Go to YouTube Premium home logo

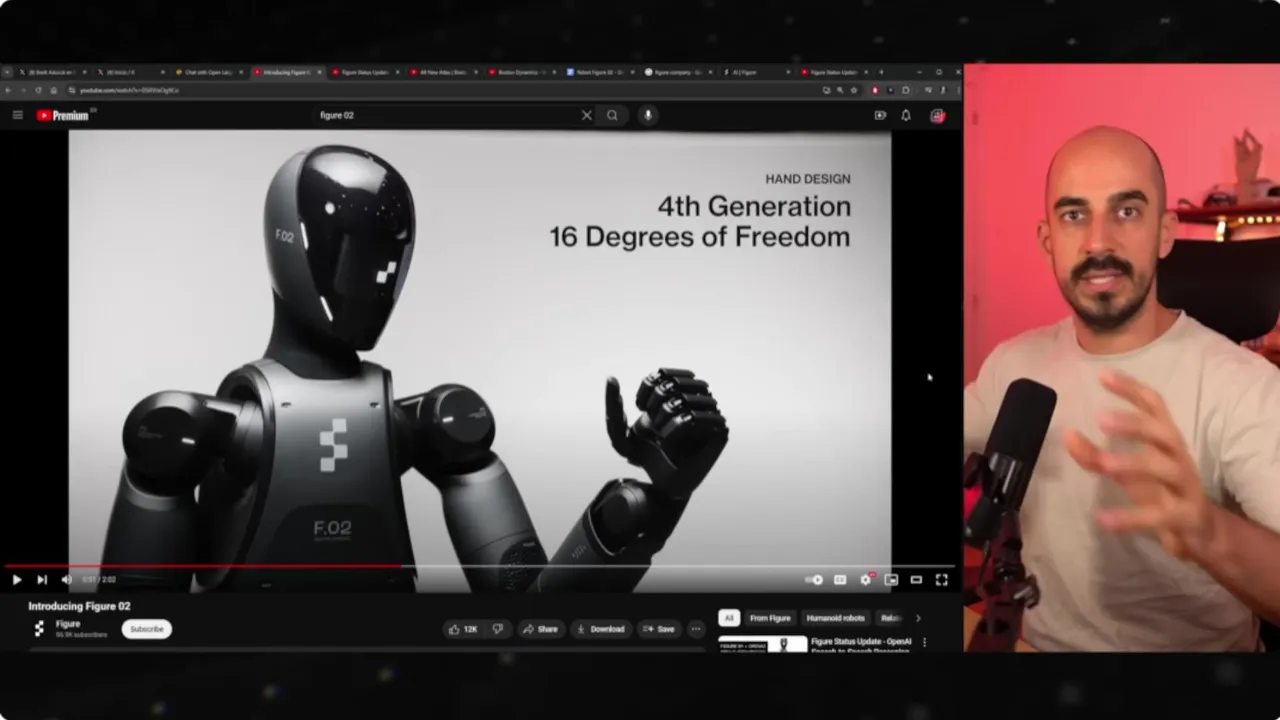(x=63, y=115)
